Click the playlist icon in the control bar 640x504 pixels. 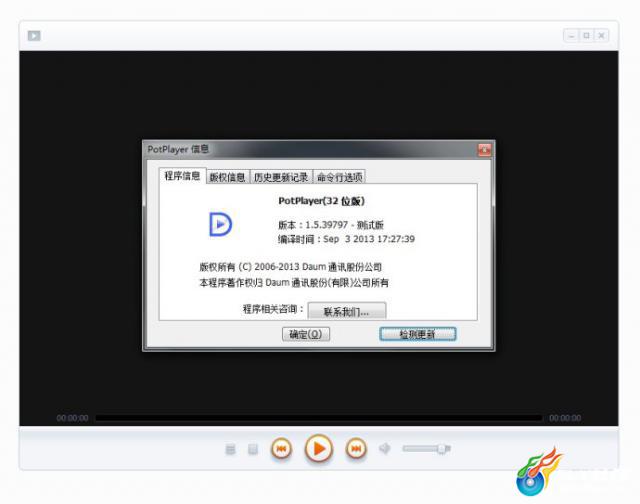pyautogui.click(x=230, y=449)
